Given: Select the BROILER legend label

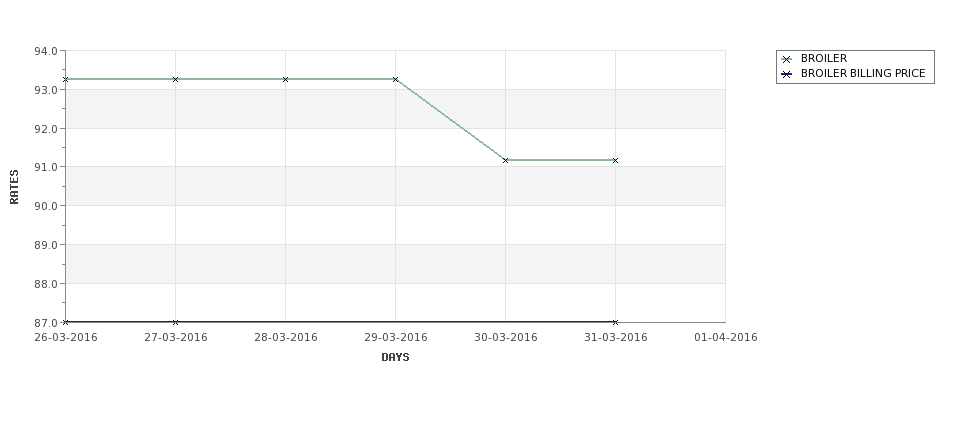Looking at the screenshot, I should [x=824, y=58].
